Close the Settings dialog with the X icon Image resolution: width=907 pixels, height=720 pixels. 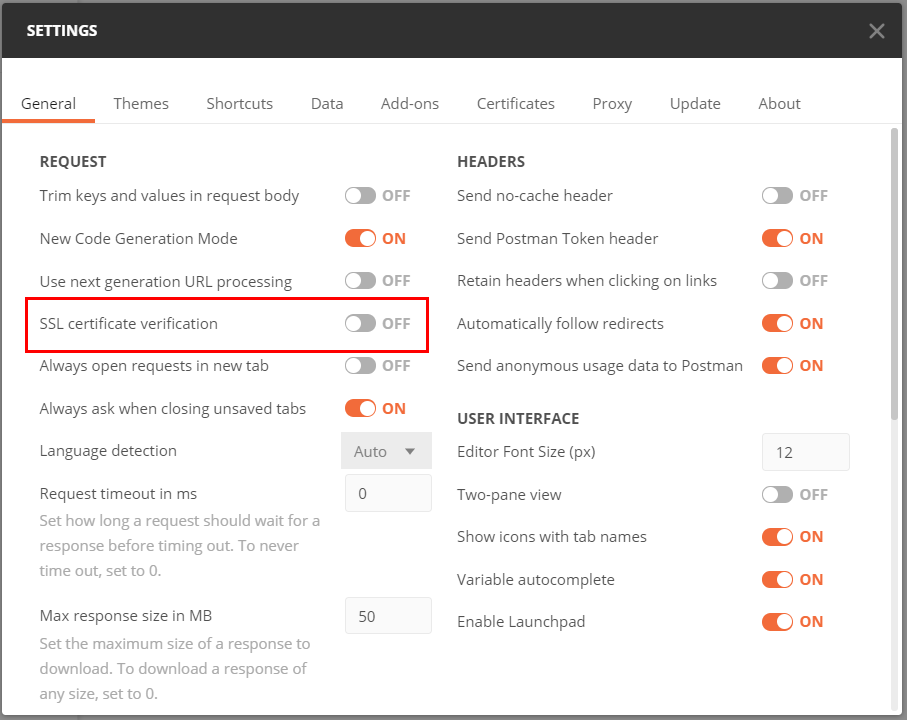click(x=876, y=31)
